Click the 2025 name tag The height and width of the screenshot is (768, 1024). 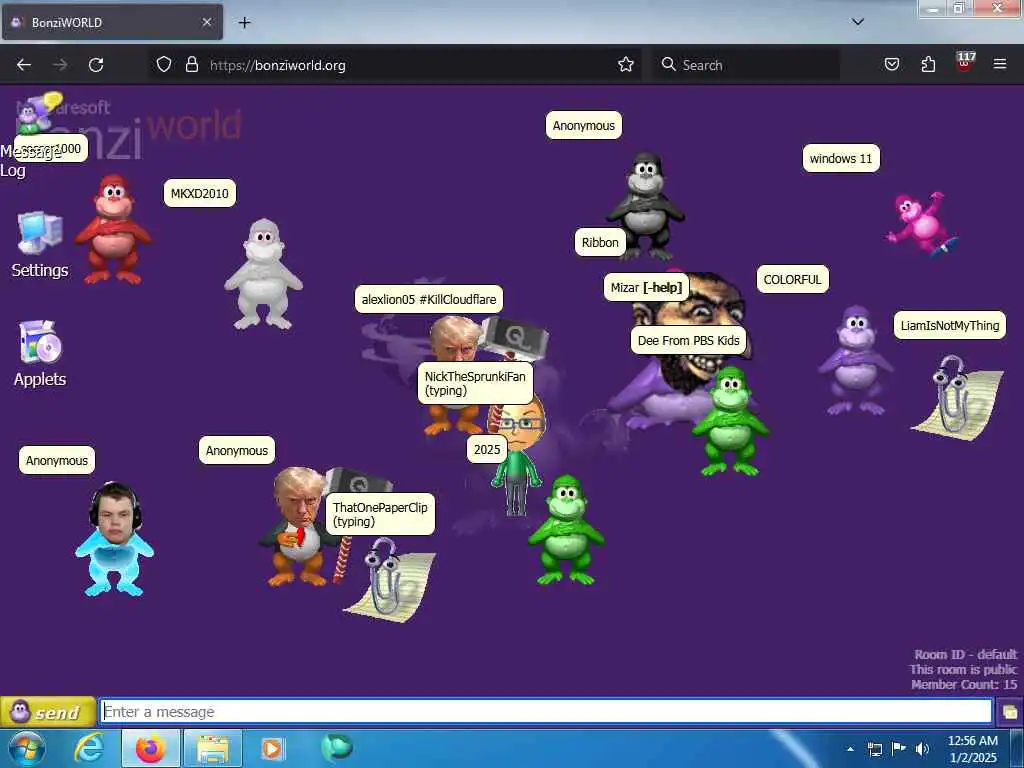pyautogui.click(x=487, y=449)
